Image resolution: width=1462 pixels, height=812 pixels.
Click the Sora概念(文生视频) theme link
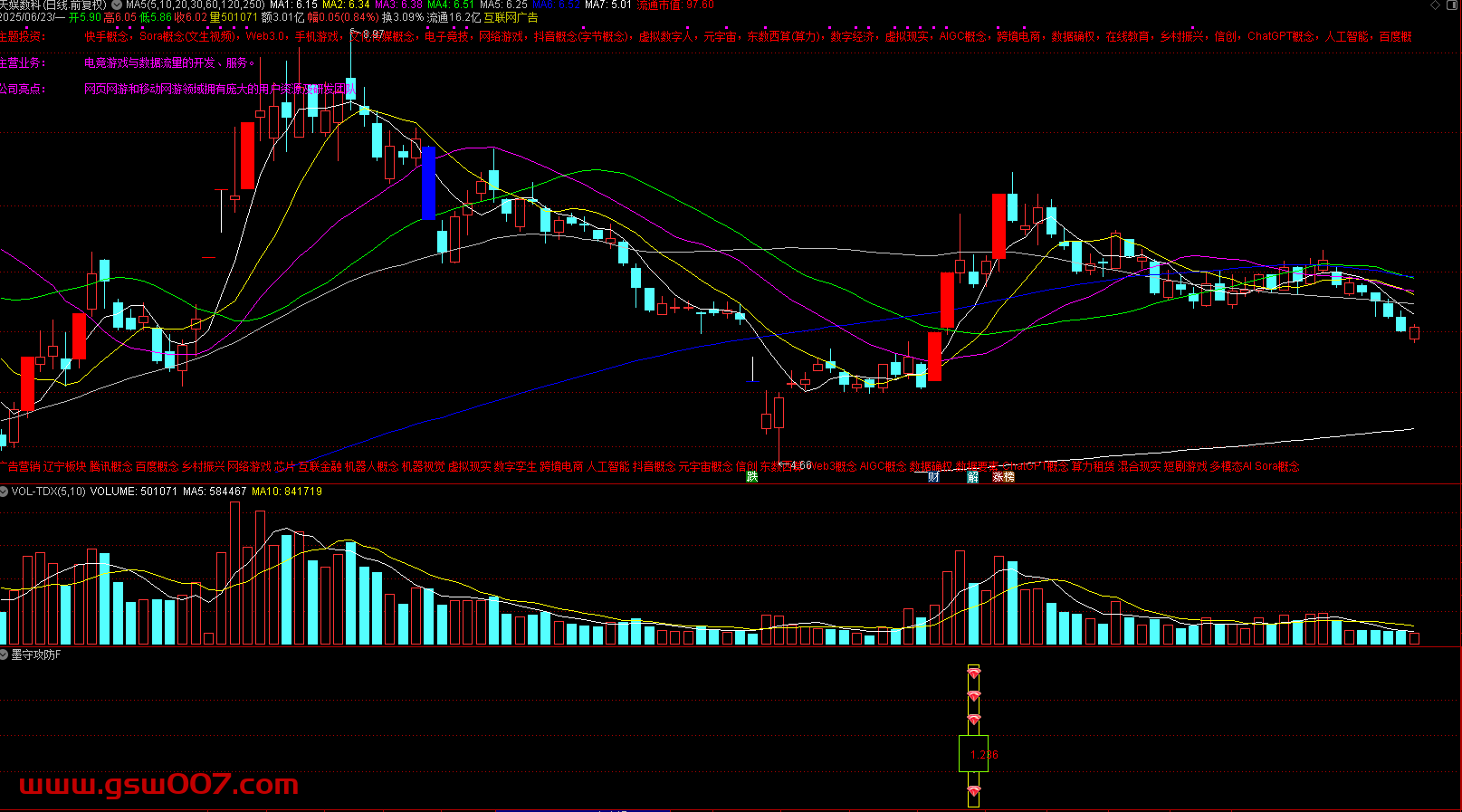tap(187, 37)
